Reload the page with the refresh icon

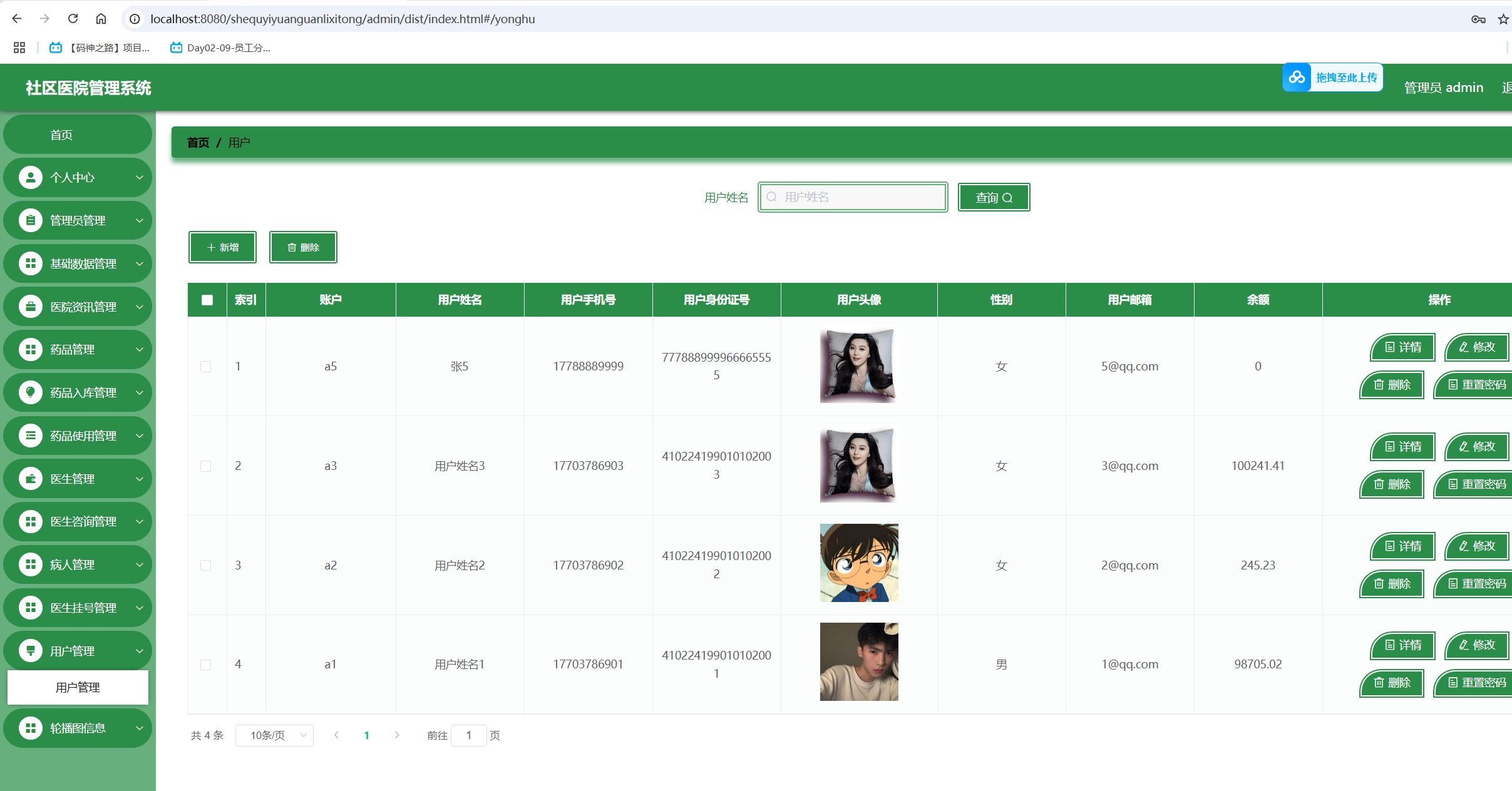click(73, 19)
